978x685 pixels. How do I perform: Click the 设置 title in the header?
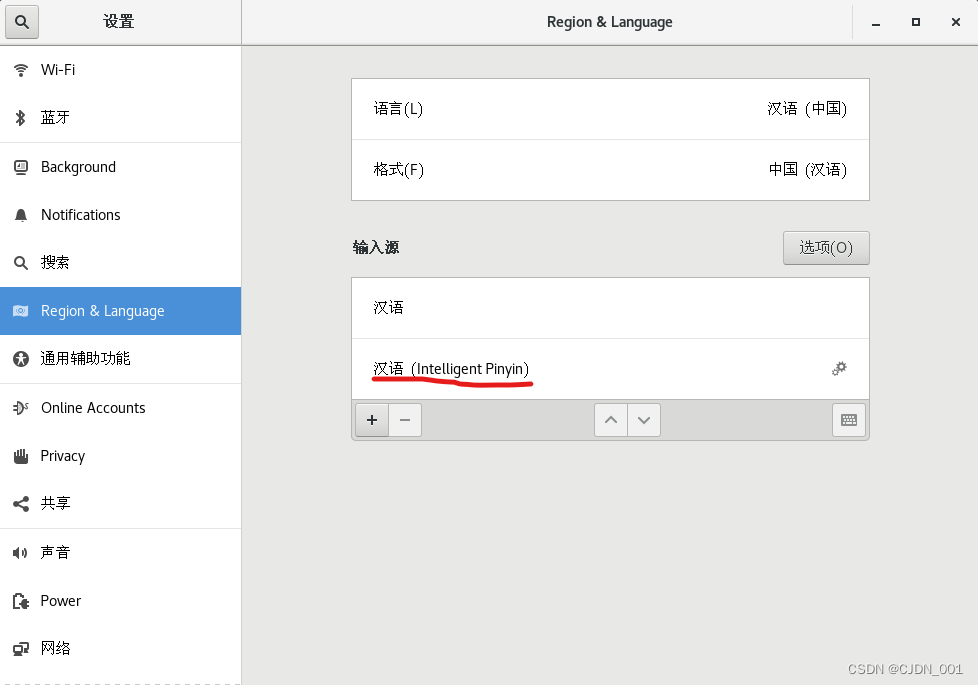(x=119, y=22)
